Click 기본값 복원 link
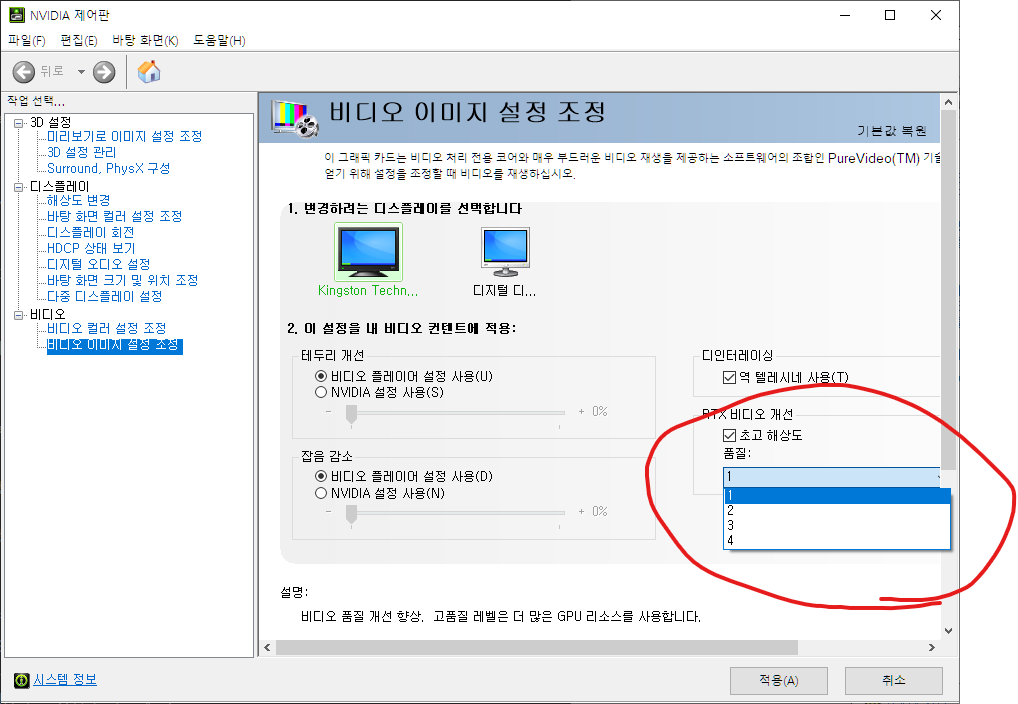The image size is (1018, 704). pyautogui.click(x=891, y=131)
